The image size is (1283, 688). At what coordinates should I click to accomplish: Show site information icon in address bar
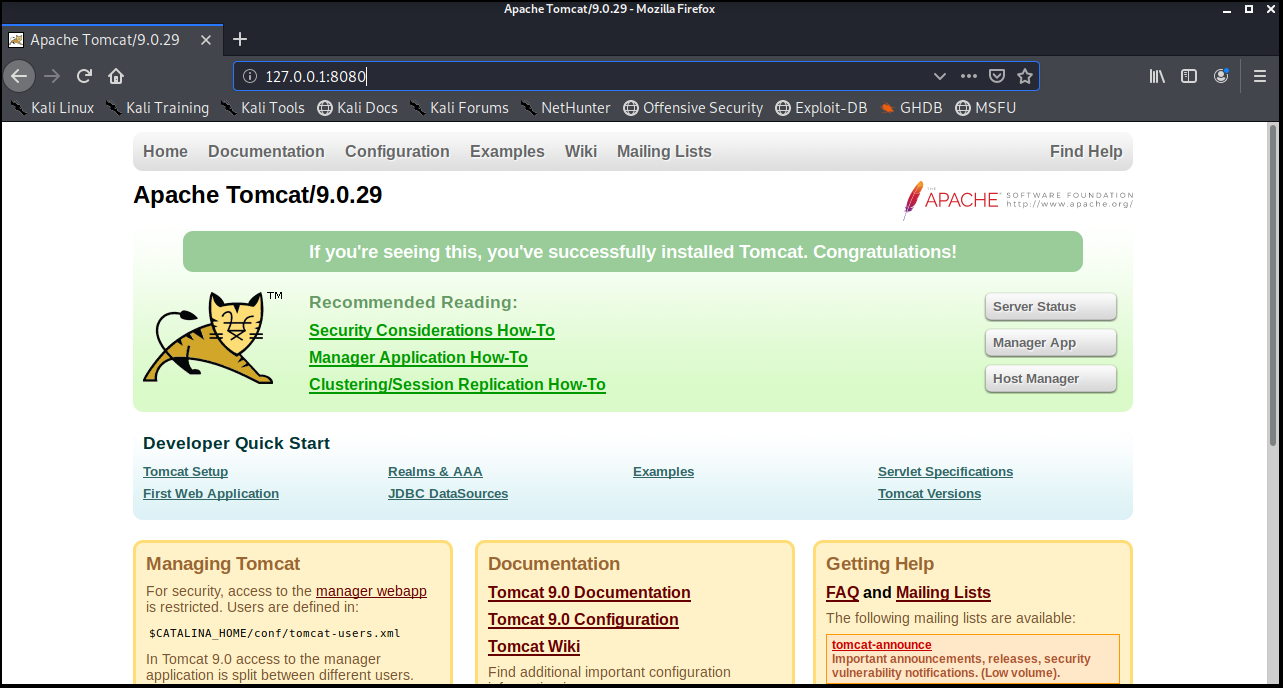[250, 76]
